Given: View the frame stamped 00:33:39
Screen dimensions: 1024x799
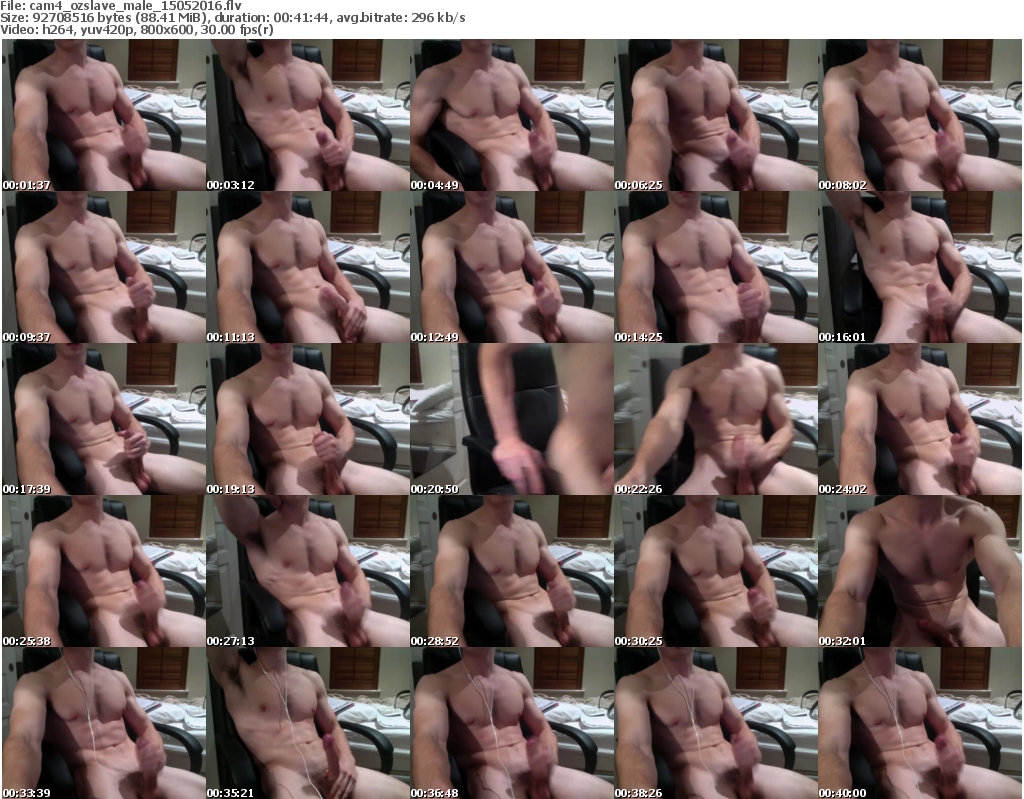Looking at the screenshot, I should point(104,723).
